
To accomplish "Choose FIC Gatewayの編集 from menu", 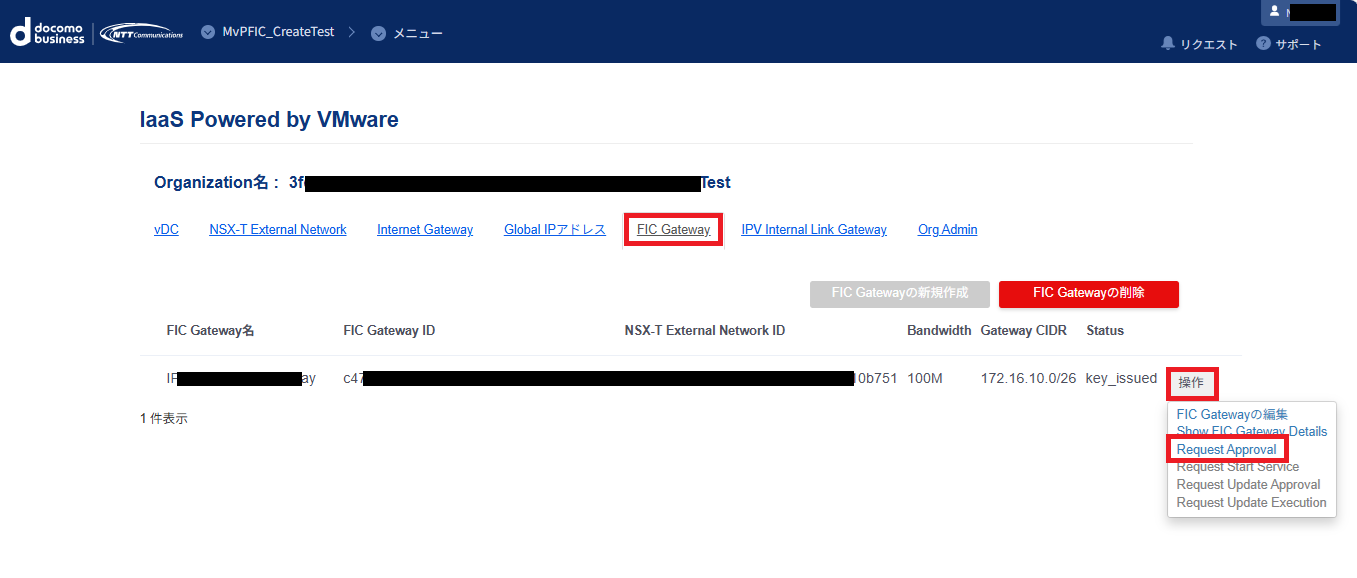I will (1232, 414).
